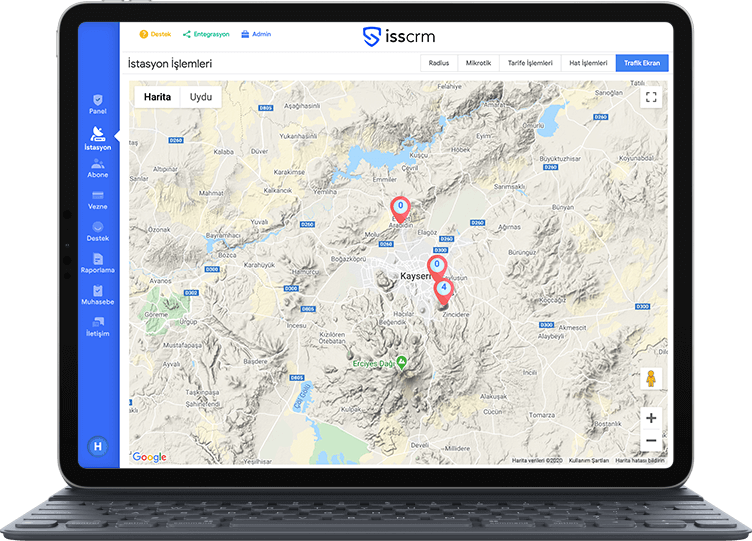Click the Develi label on map

(x=420, y=445)
